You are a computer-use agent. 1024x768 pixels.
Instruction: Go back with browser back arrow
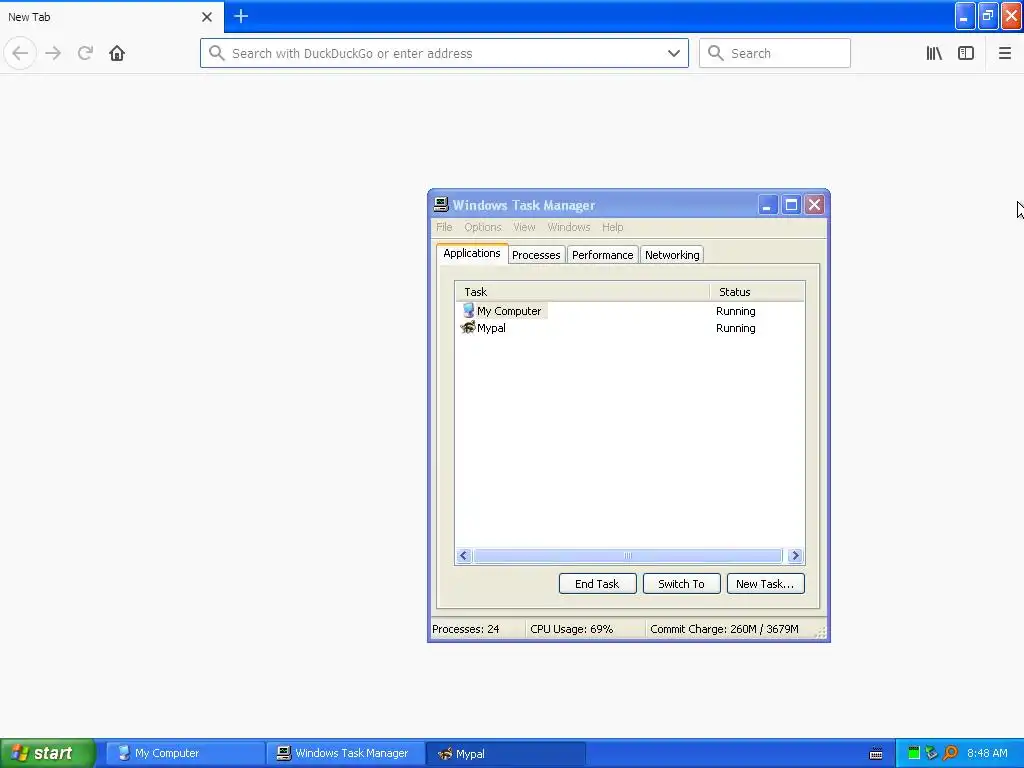(20, 53)
